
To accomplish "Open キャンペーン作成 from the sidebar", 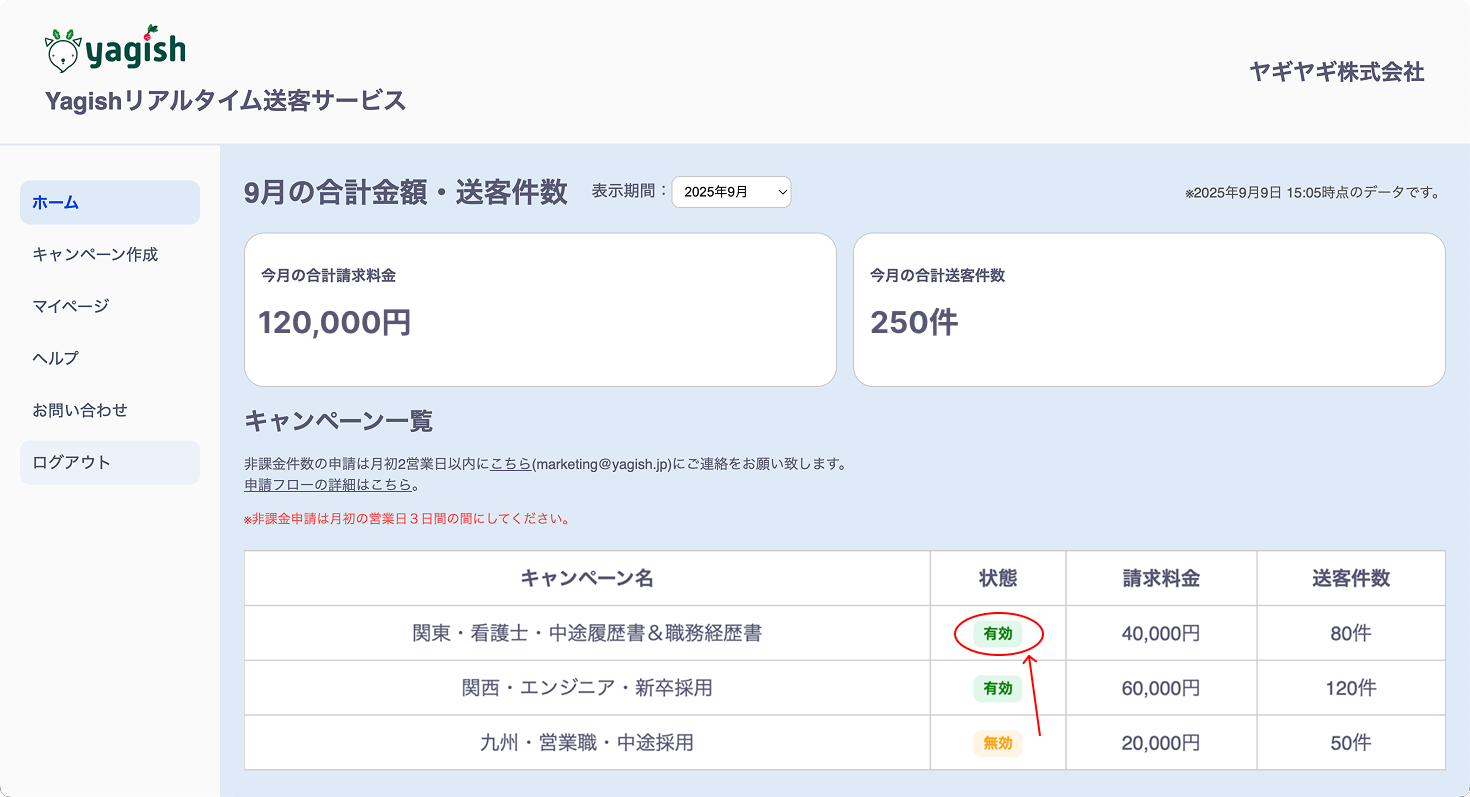I will [x=95, y=255].
